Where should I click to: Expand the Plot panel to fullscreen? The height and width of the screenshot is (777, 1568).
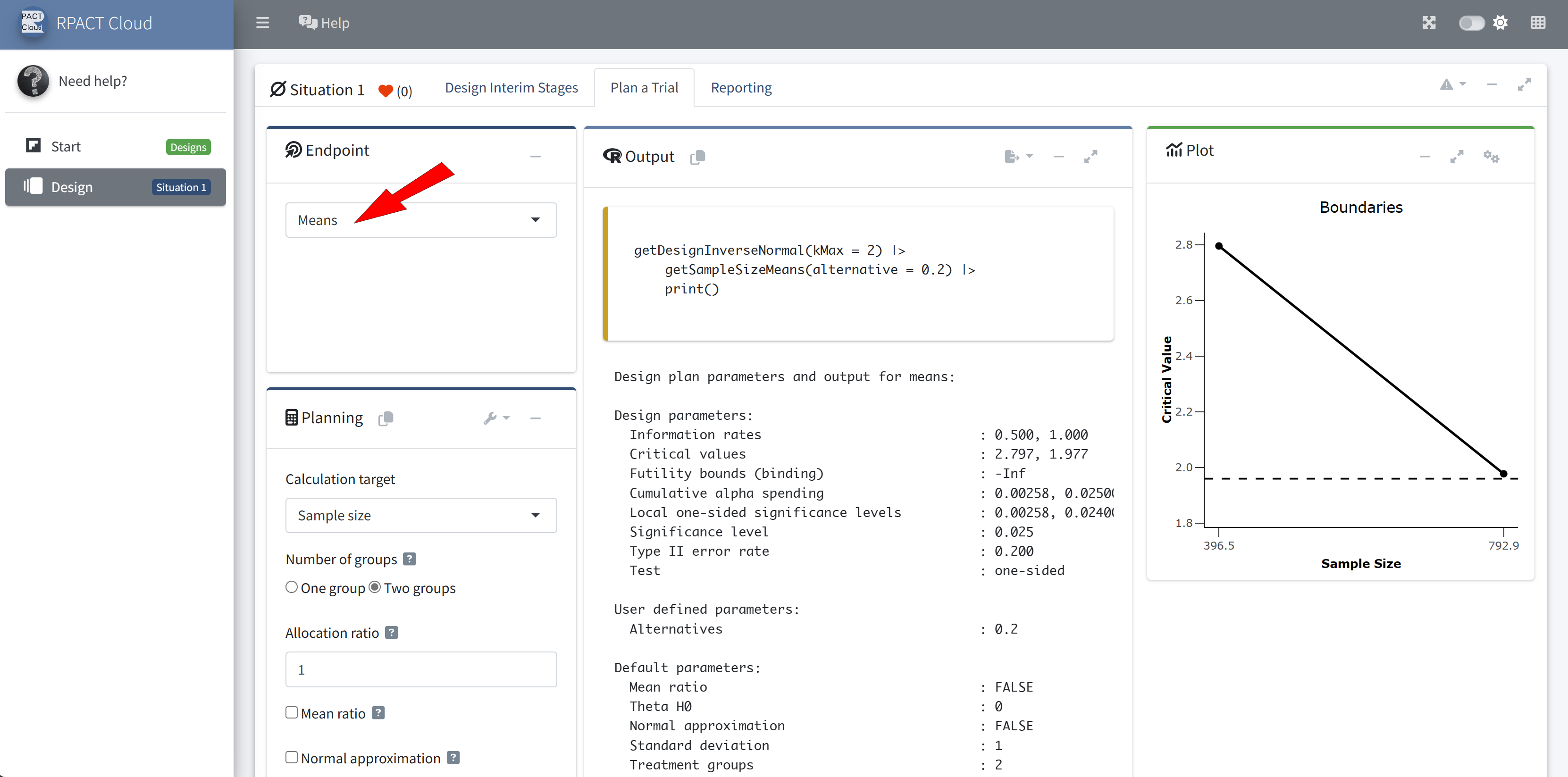pyautogui.click(x=1457, y=156)
